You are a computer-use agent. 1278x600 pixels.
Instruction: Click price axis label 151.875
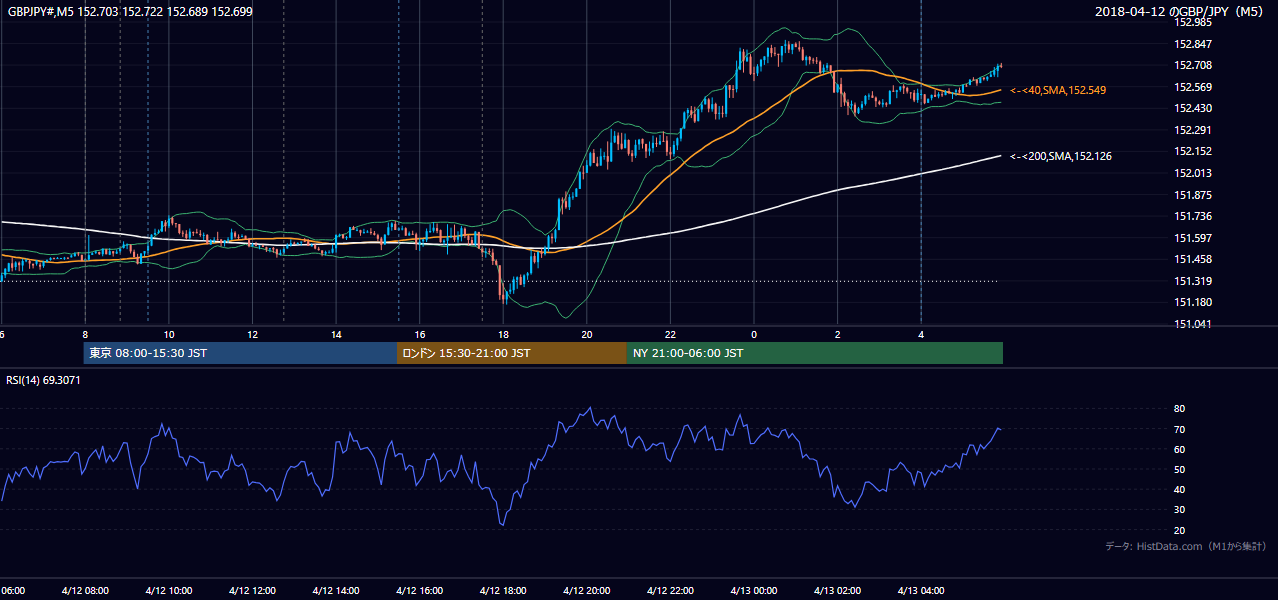(x=1193, y=195)
